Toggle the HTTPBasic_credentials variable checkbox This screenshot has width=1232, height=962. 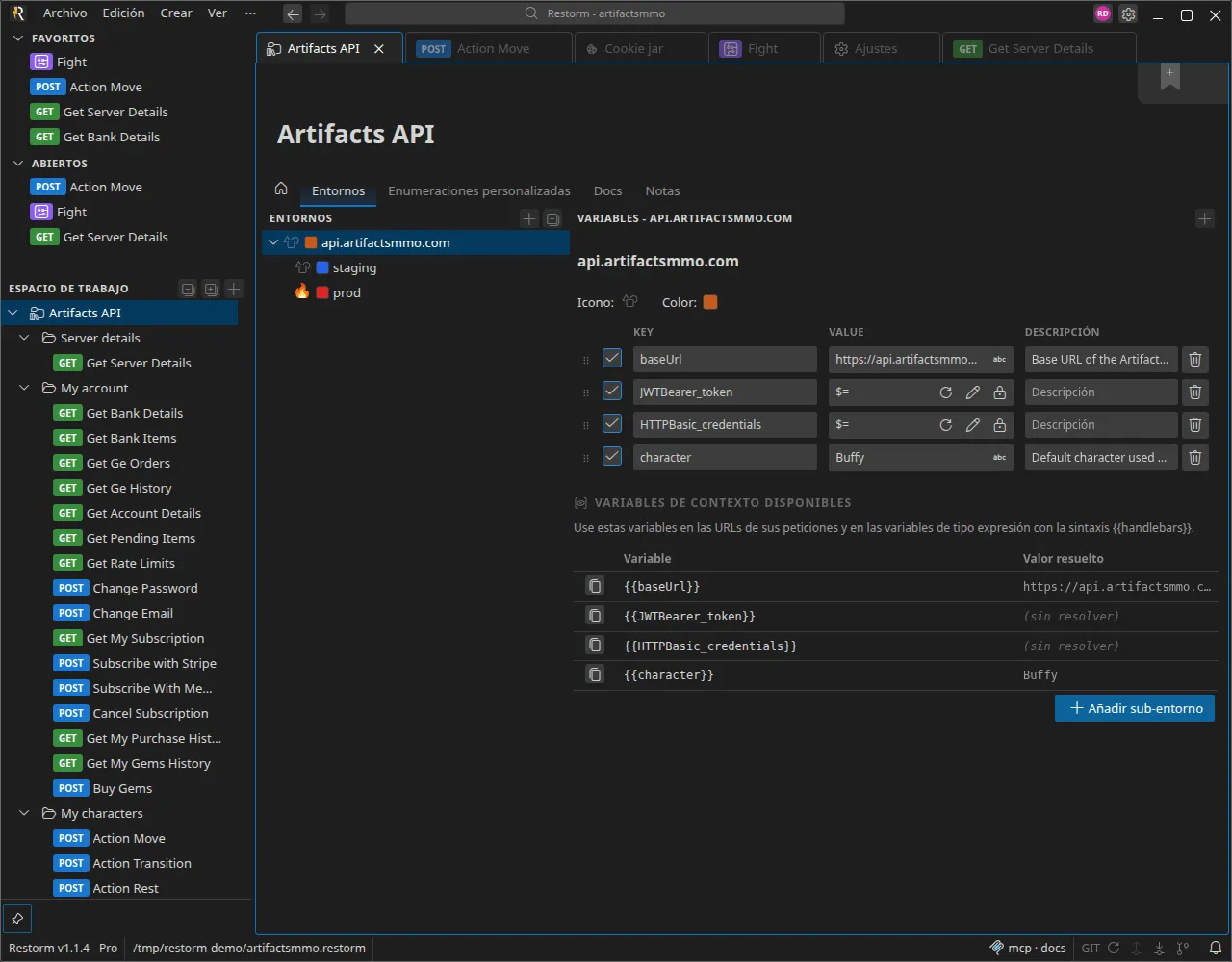pyautogui.click(x=612, y=423)
